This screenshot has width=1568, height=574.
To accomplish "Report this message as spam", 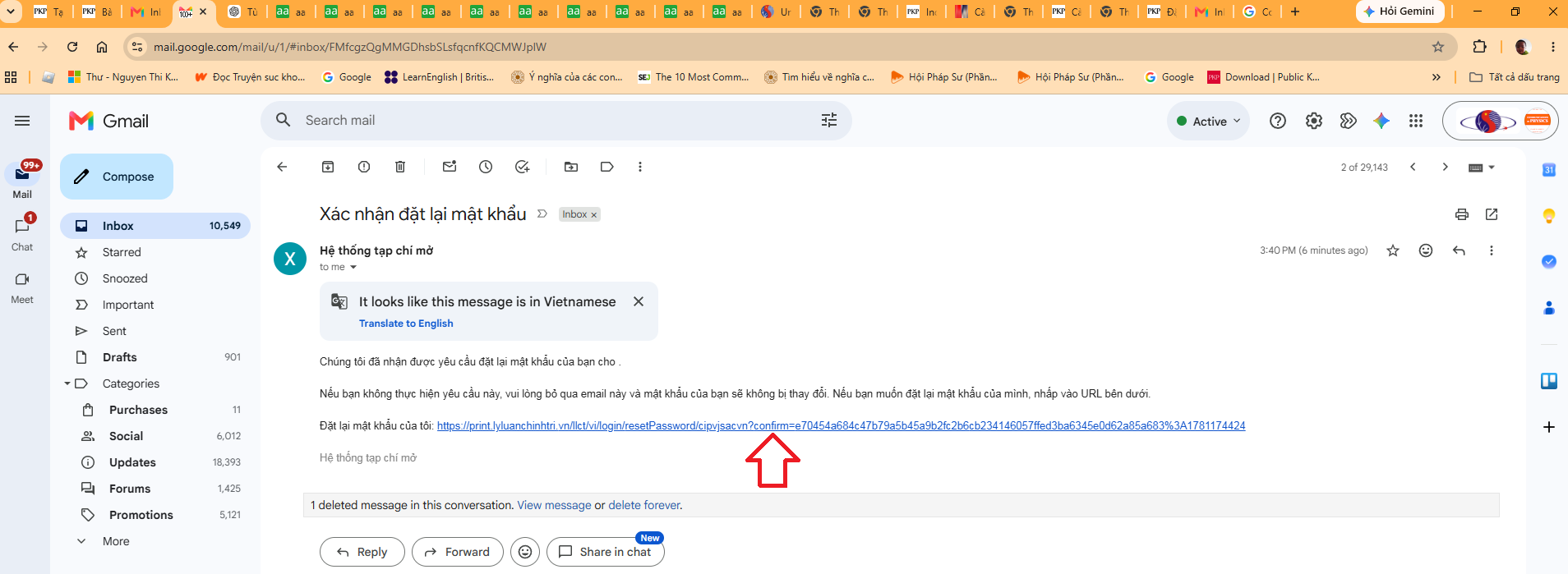I will (x=364, y=167).
